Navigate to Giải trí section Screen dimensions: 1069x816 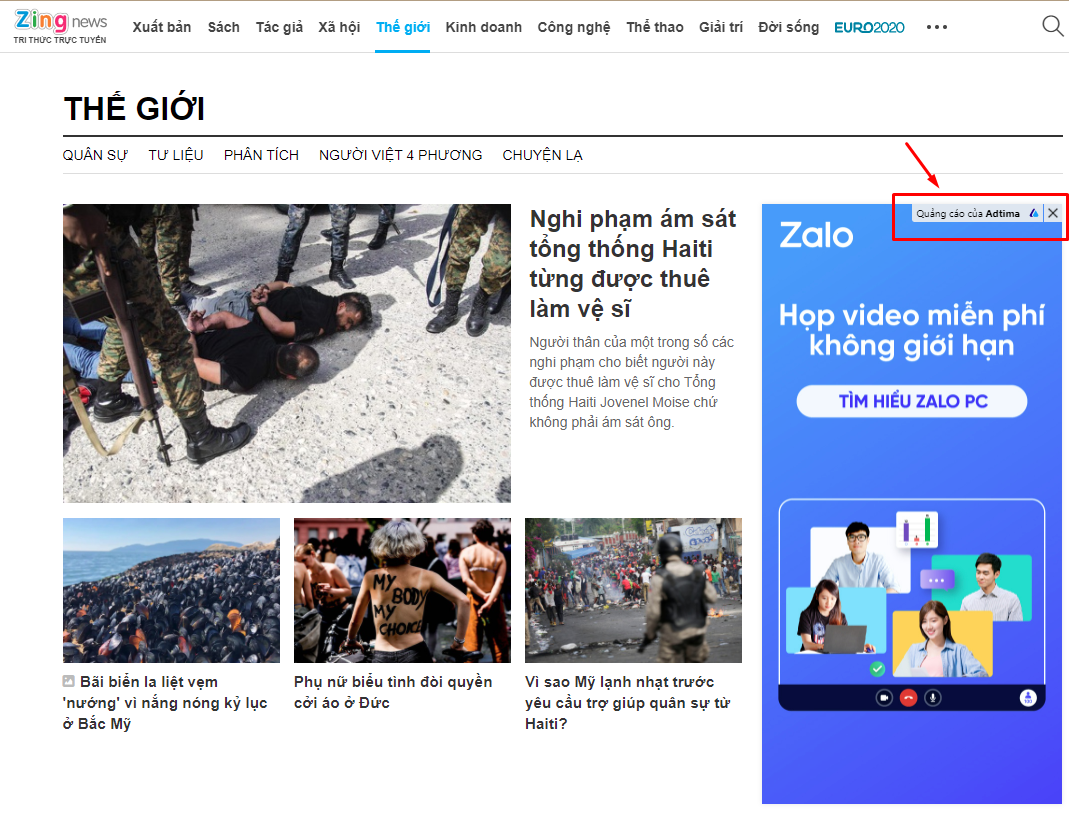point(721,27)
